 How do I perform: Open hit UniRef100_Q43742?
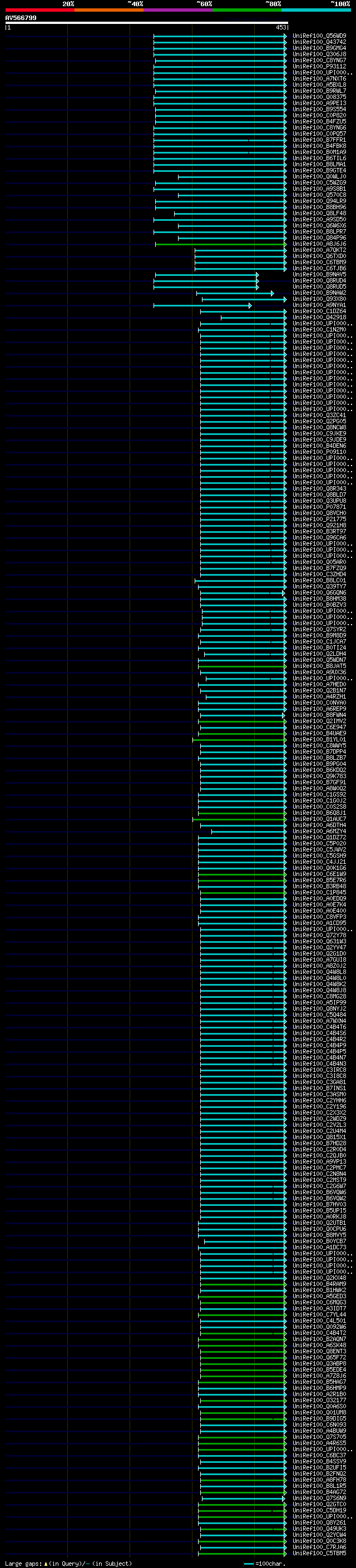pyautogui.click(x=319, y=42)
